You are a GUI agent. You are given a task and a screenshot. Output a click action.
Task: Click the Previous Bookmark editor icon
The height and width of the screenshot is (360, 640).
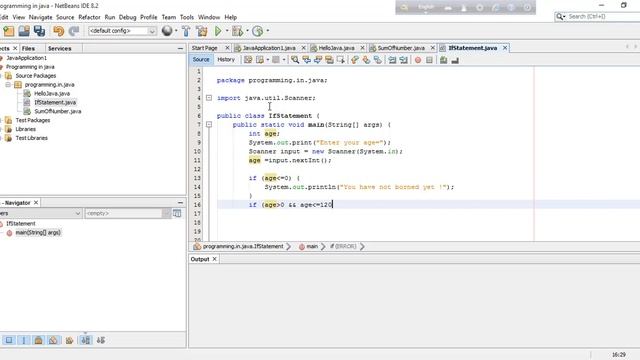(x=355, y=60)
